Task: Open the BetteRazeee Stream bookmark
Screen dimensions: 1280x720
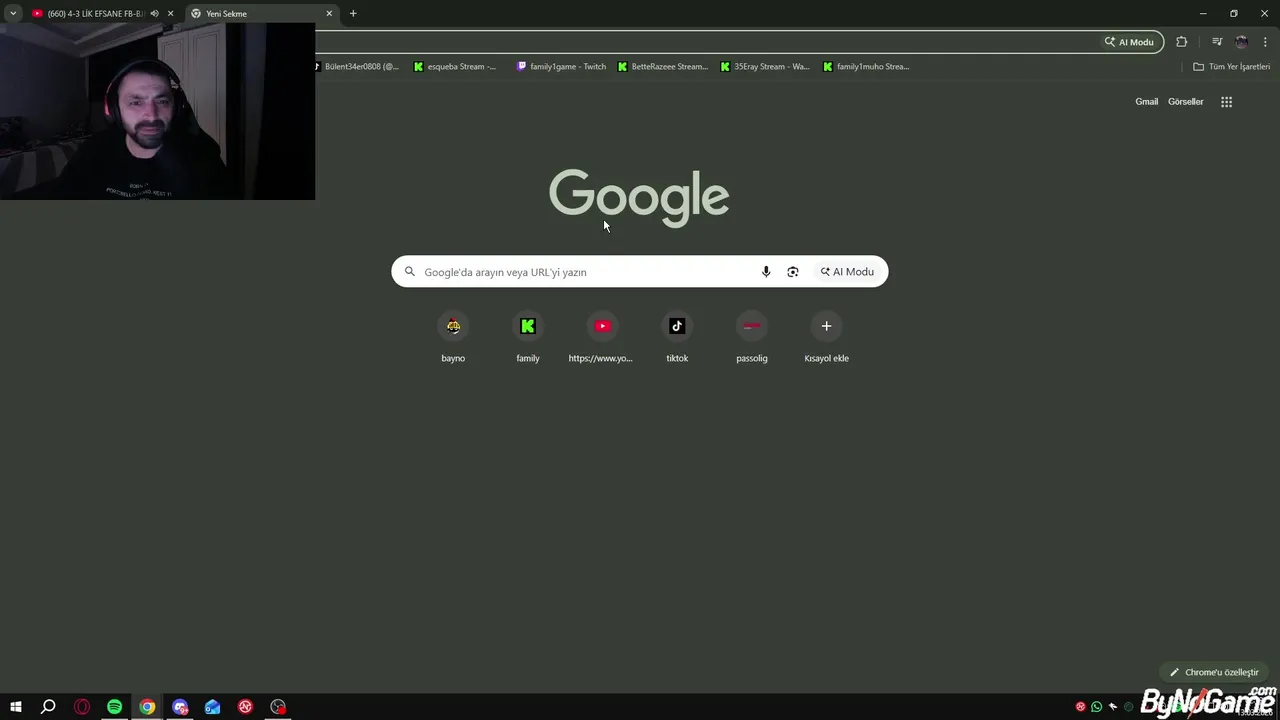Action: tap(663, 67)
